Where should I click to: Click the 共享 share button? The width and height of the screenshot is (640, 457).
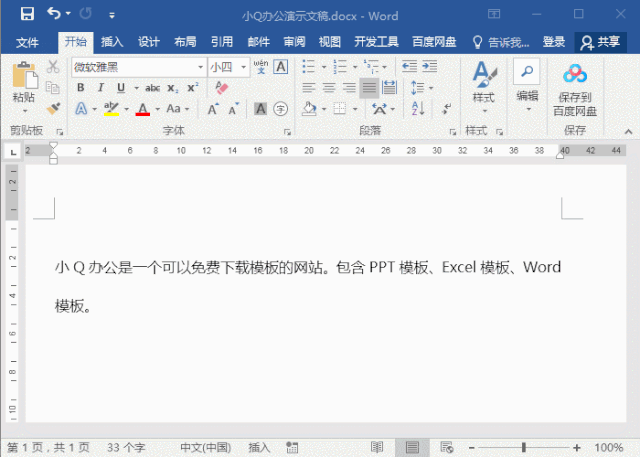(x=600, y=42)
